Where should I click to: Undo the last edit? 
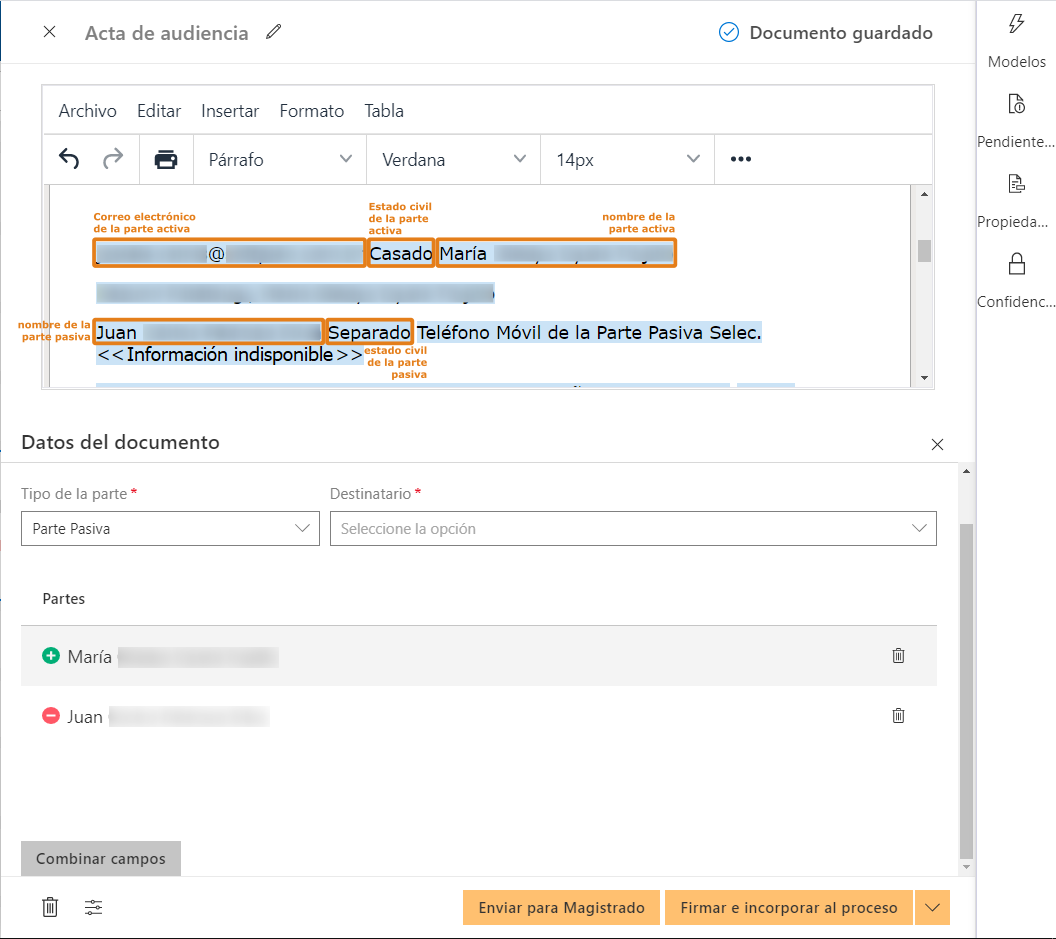tap(69, 159)
